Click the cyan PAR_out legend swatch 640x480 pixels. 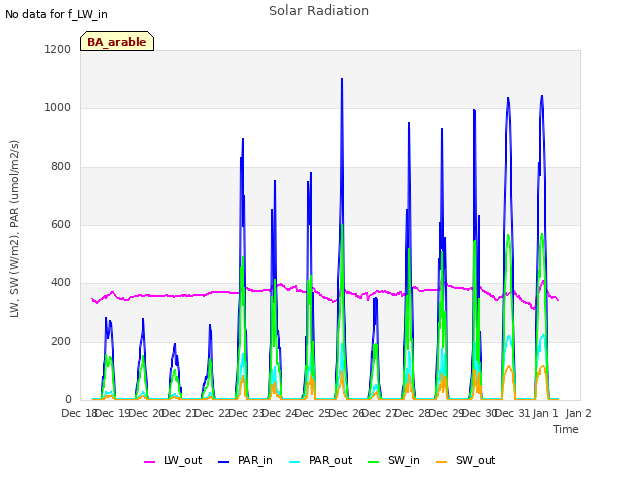[295, 462]
